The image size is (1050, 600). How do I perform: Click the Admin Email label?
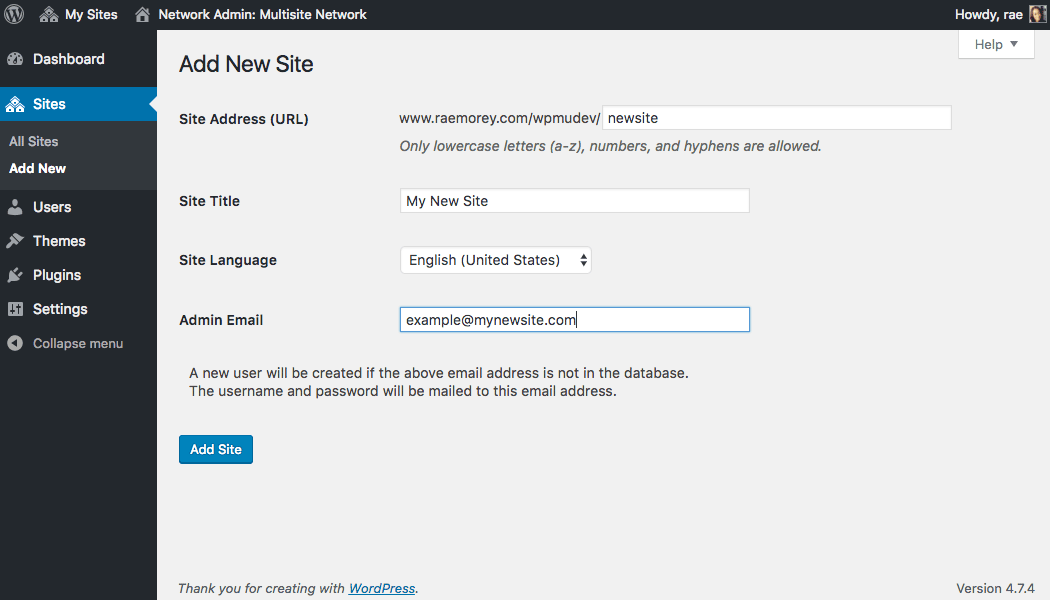pos(221,320)
